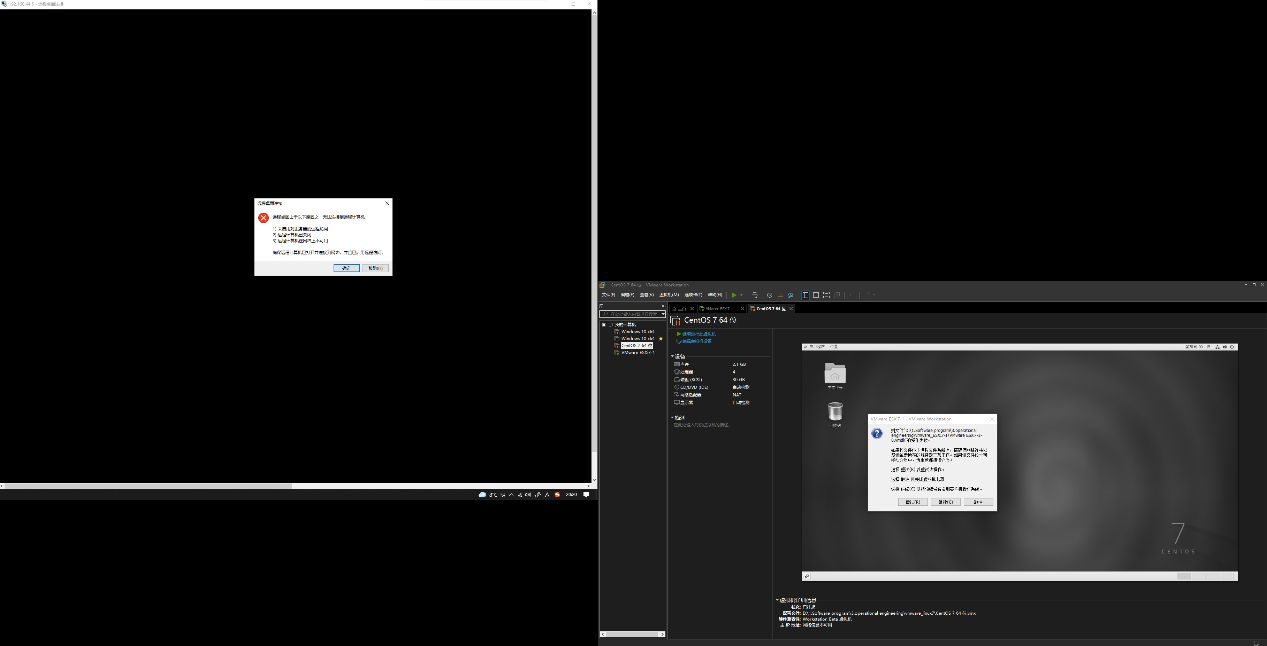Screen dimensions: 1267x646
Task: Power on the virtual machine with green play icon
Action: coord(734,295)
